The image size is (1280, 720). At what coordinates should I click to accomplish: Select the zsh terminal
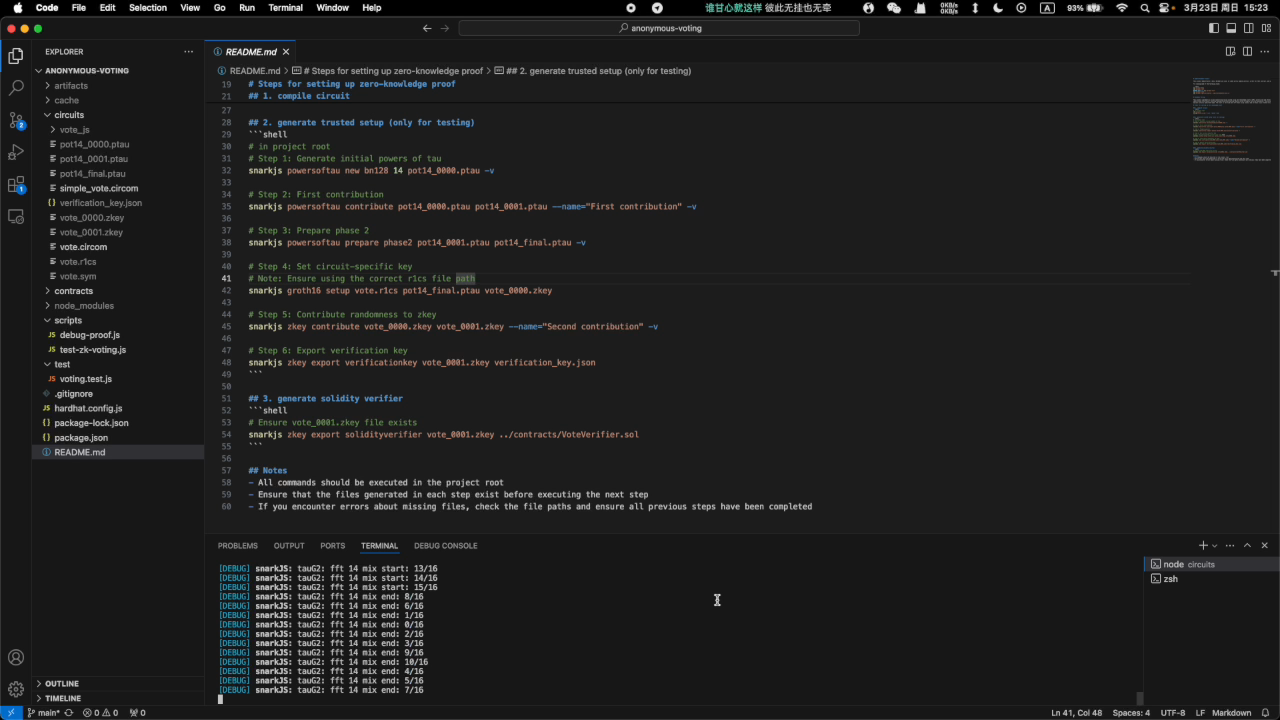click(x=1209, y=579)
